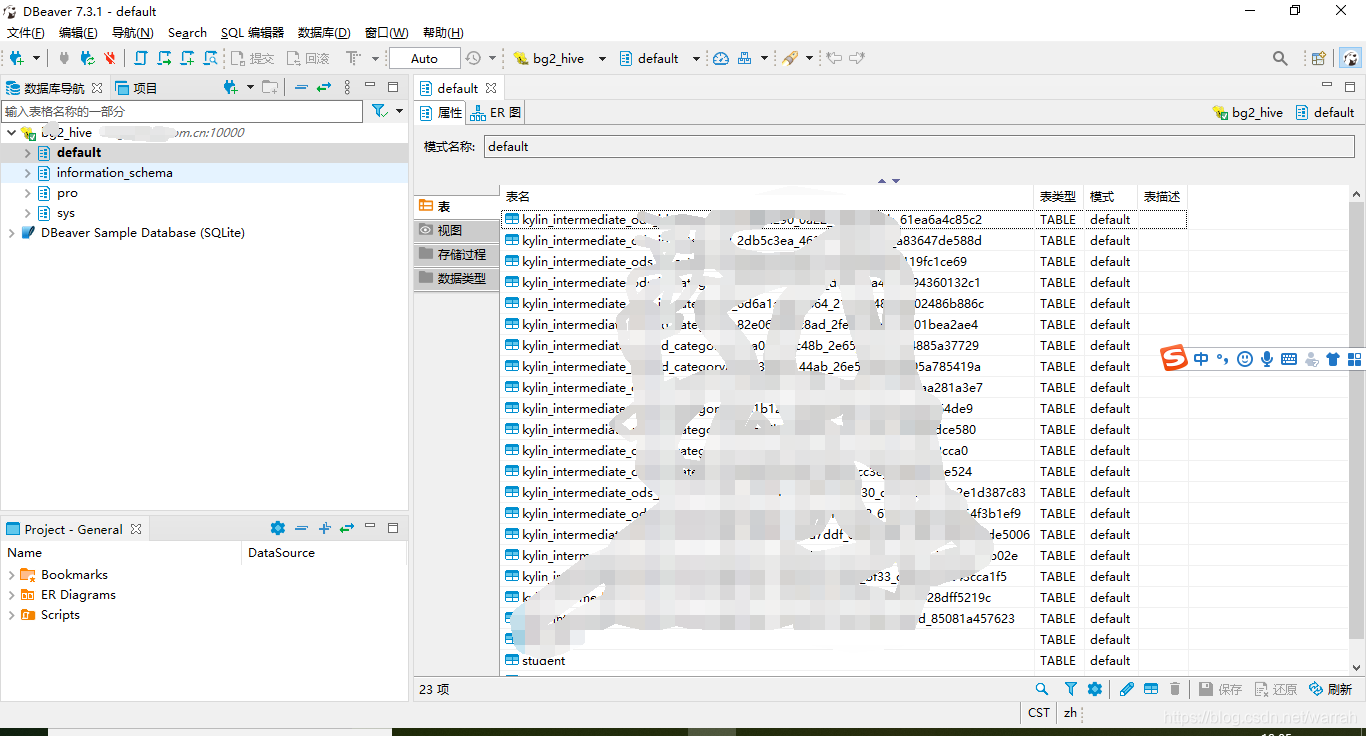Expand the pro schema node
The width and height of the screenshot is (1366, 736).
click(28, 193)
